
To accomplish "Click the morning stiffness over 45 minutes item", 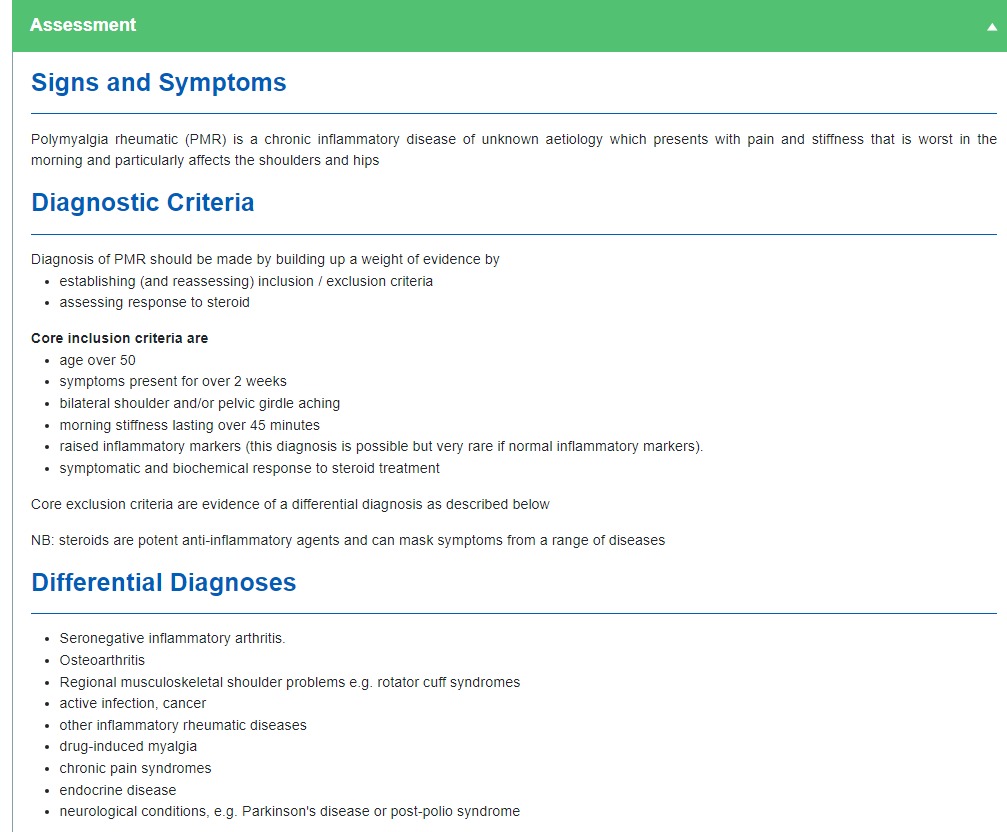I will click(190, 425).
